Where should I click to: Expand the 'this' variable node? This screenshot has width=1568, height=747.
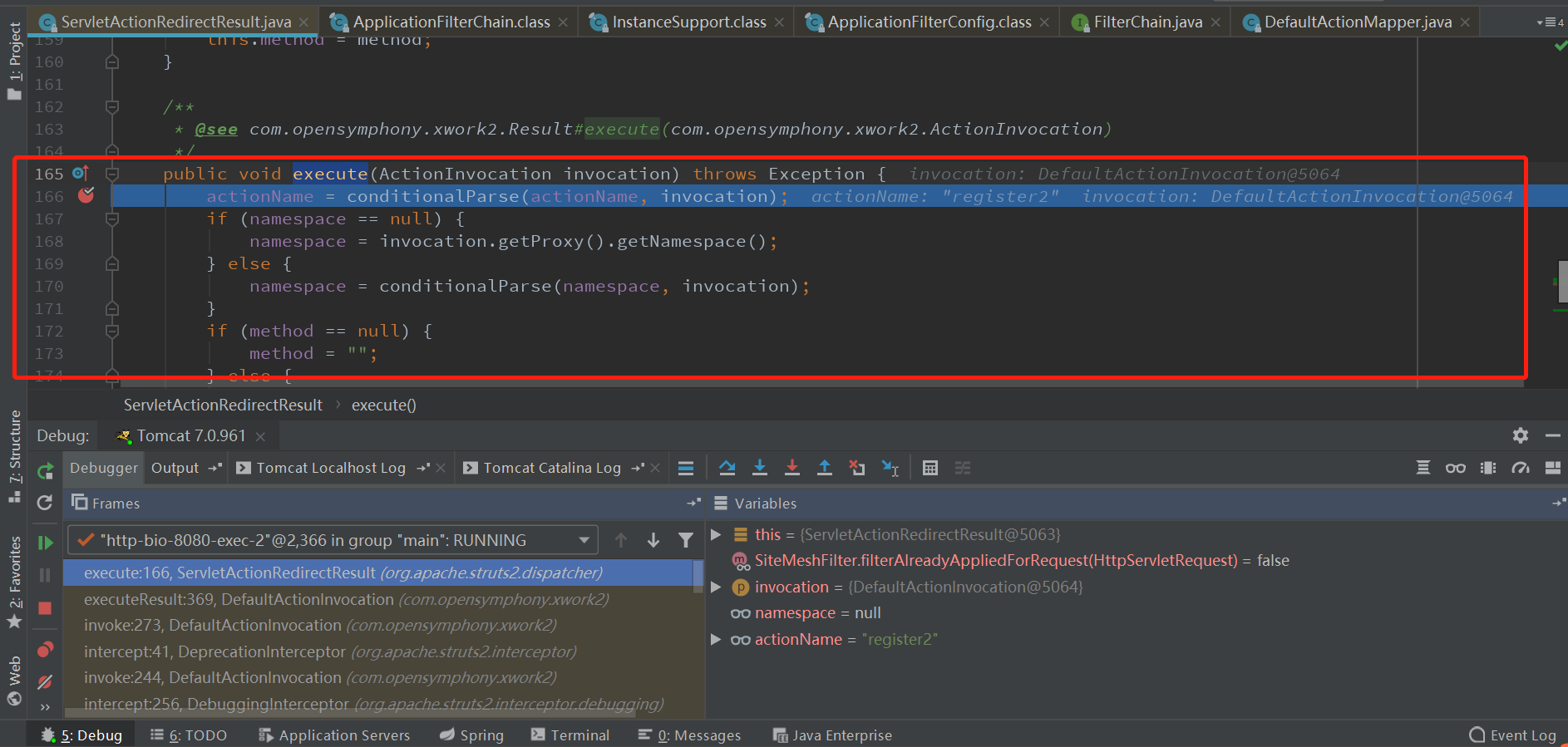coord(716,534)
